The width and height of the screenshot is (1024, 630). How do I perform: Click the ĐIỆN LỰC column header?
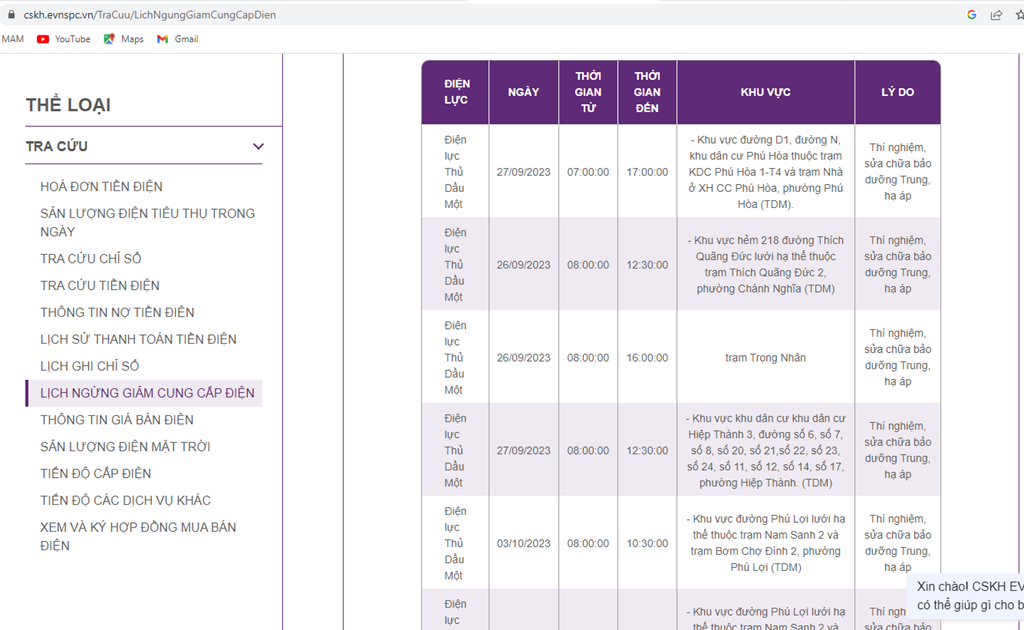455,92
